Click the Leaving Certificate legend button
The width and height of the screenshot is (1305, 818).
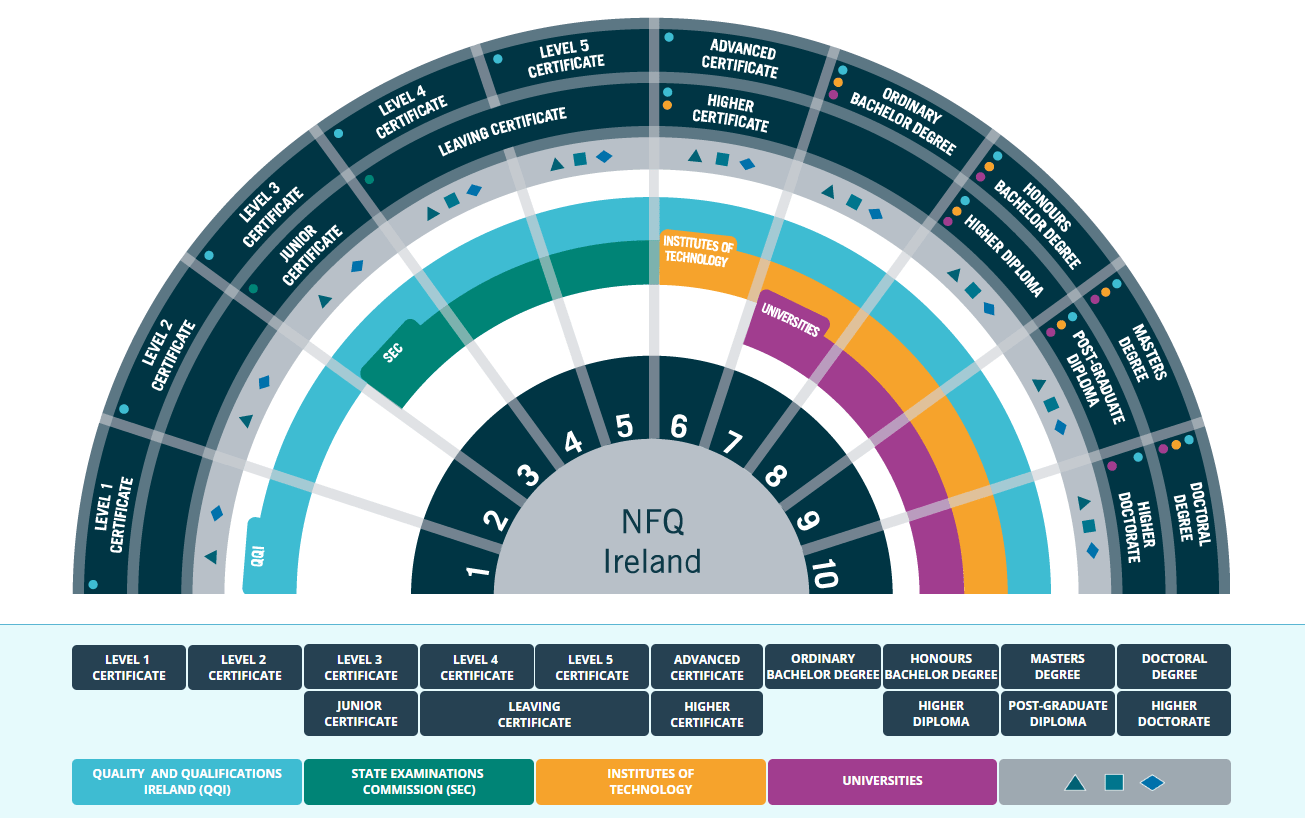tap(534, 714)
